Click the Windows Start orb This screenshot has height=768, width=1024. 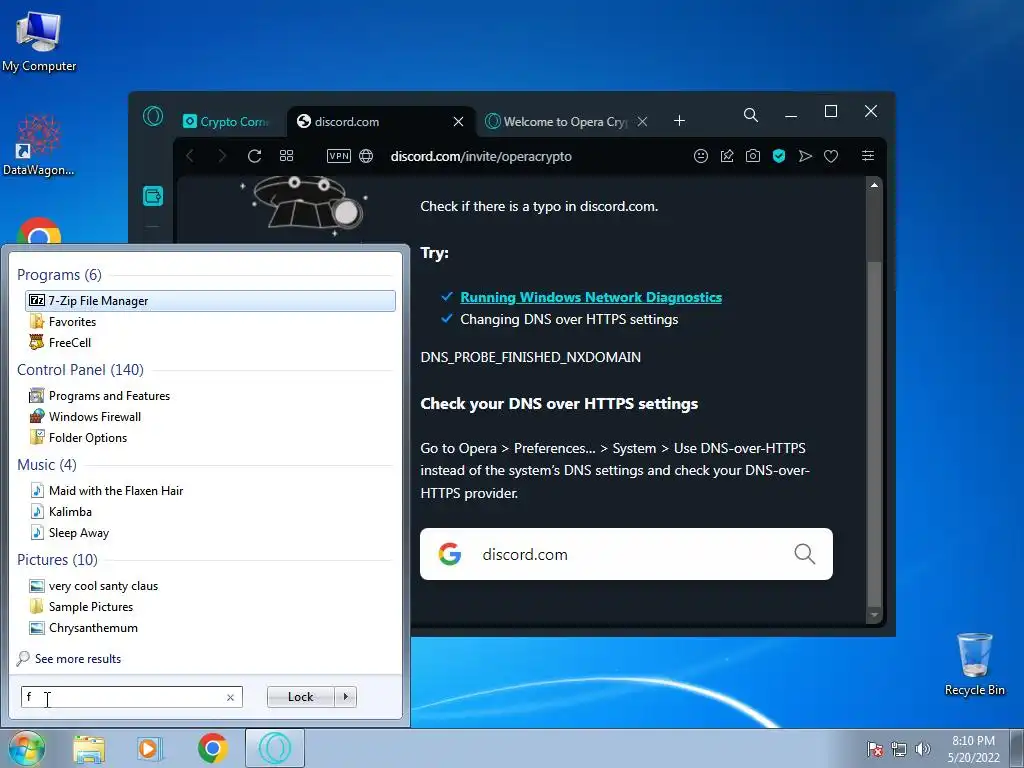[25, 748]
